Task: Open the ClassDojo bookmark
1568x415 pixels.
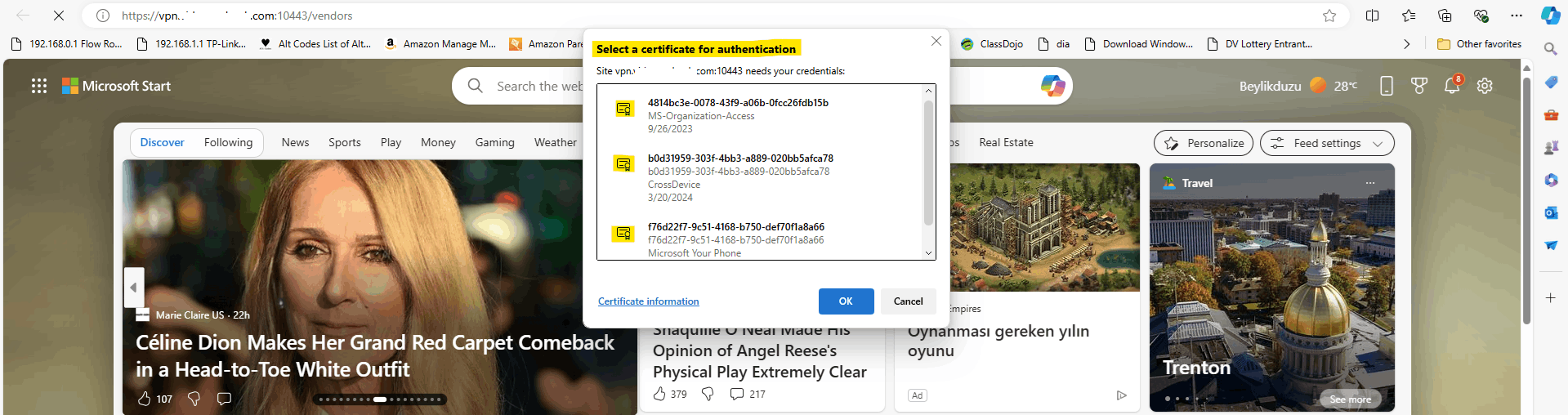Action: click(x=992, y=44)
